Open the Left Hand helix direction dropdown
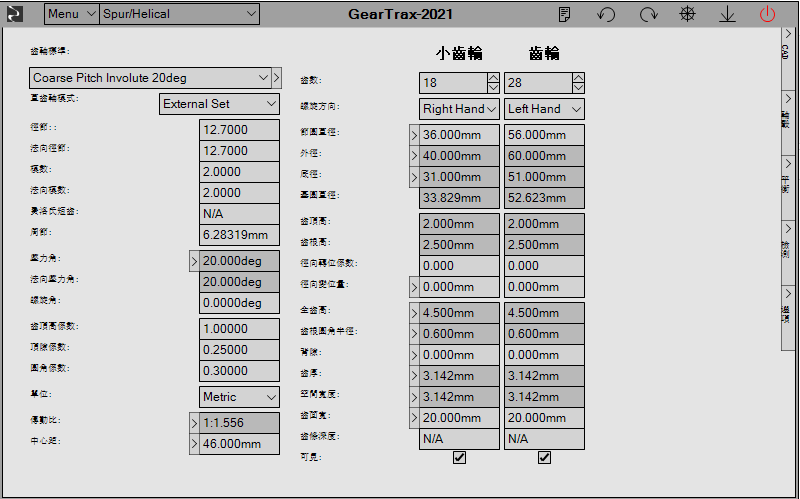The height and width of the screenshot is (499, 800). point(544,109)
